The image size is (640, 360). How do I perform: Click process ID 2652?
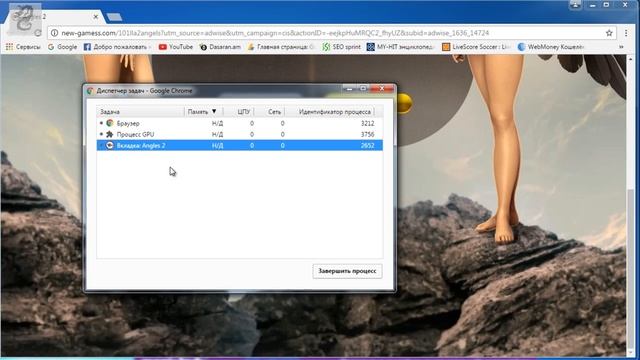point(367,145)
